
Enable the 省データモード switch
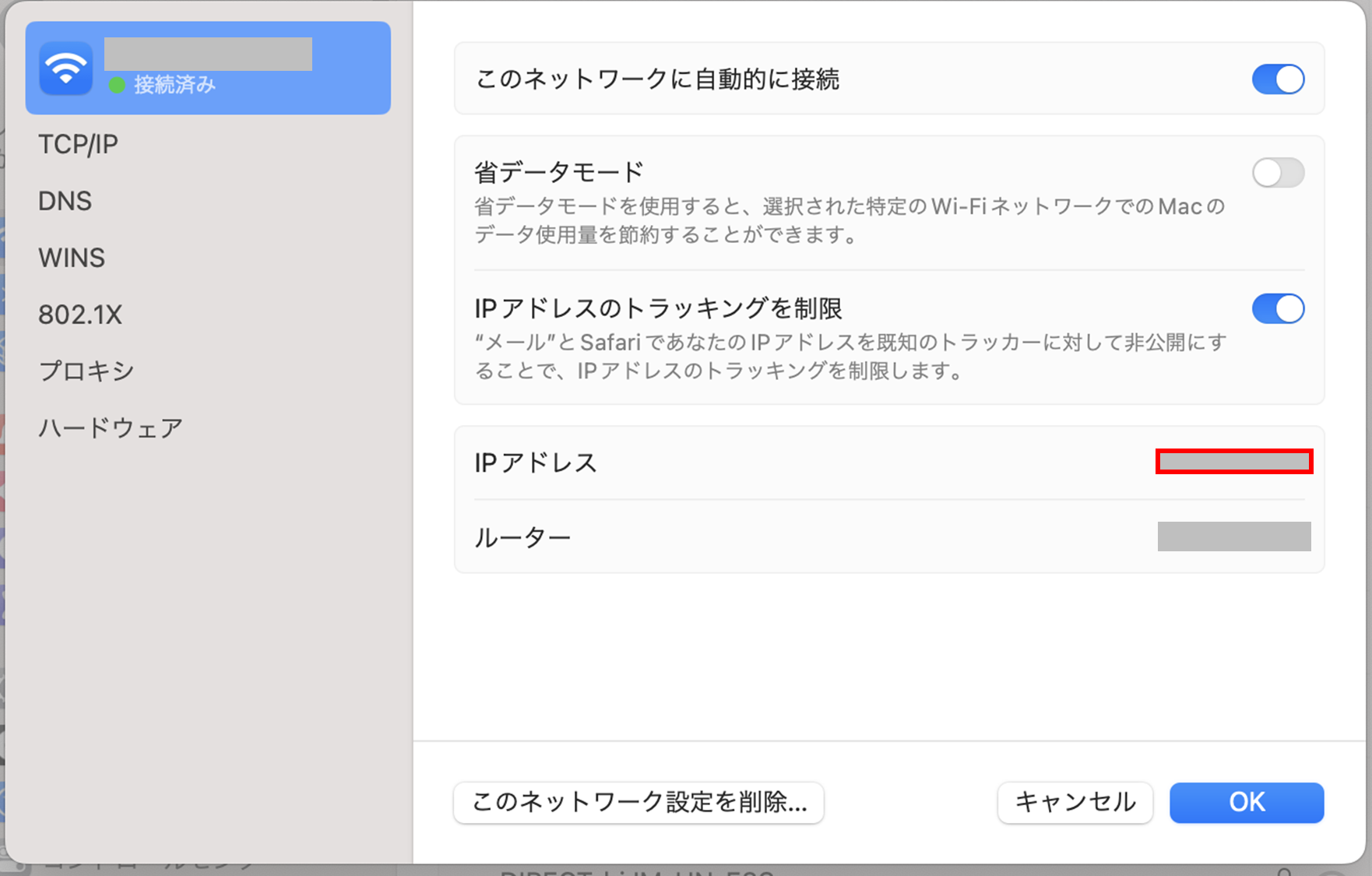click(1278, 173)
